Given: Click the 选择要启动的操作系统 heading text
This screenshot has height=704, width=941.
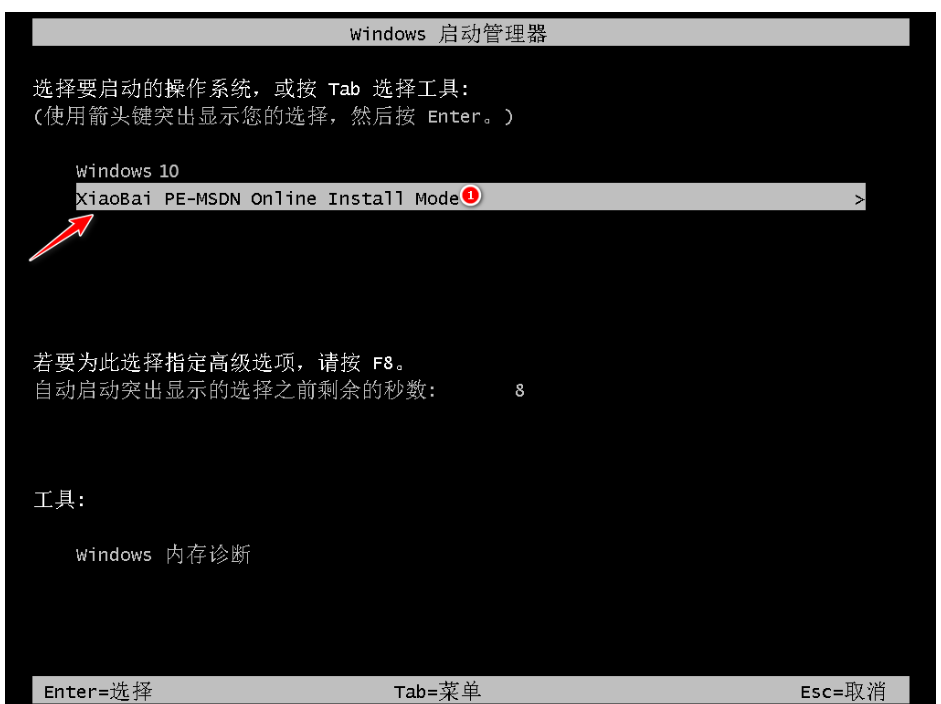Looking at the screenshot, I should tap(142, 89).
